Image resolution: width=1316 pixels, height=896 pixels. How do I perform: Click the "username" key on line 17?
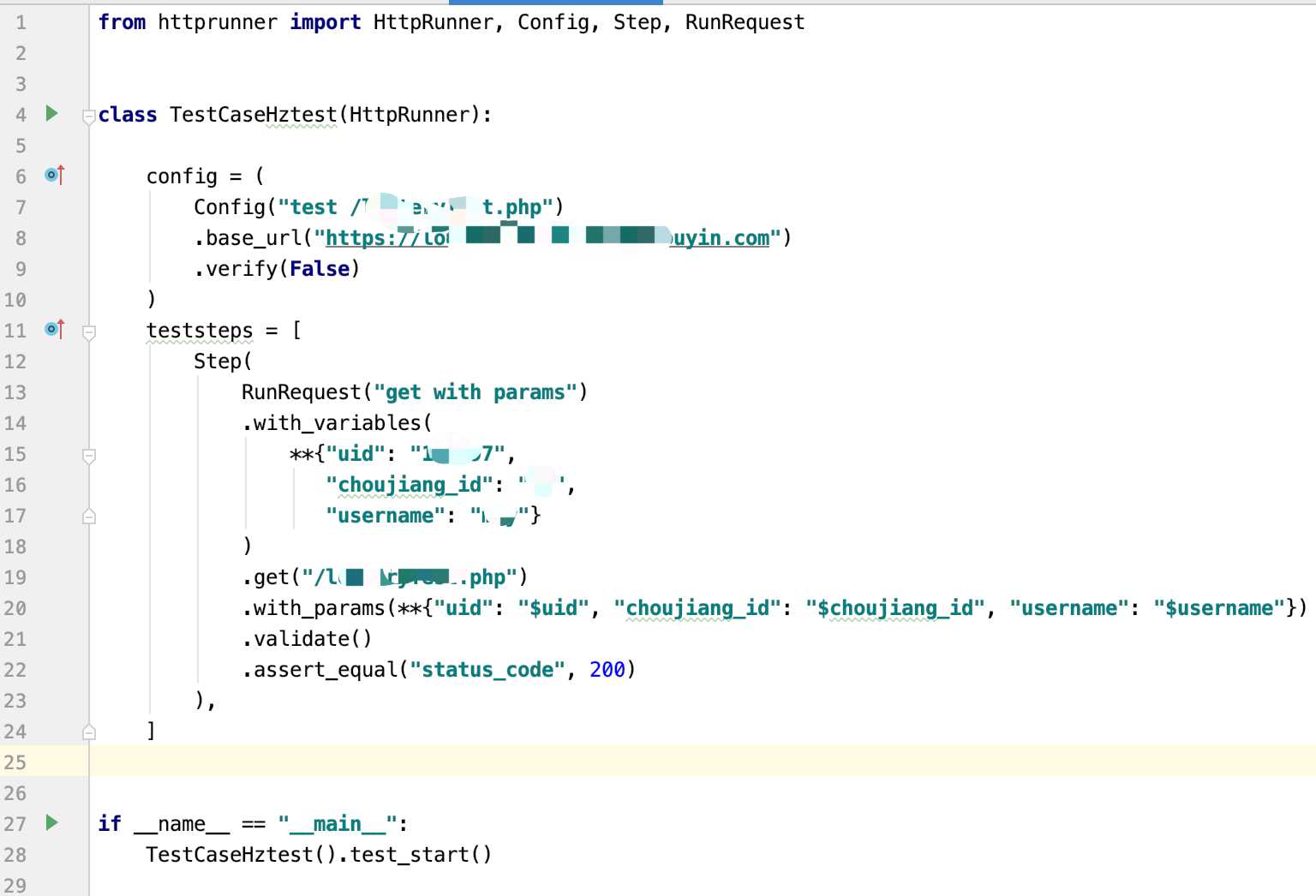click(x=386, y=516)
